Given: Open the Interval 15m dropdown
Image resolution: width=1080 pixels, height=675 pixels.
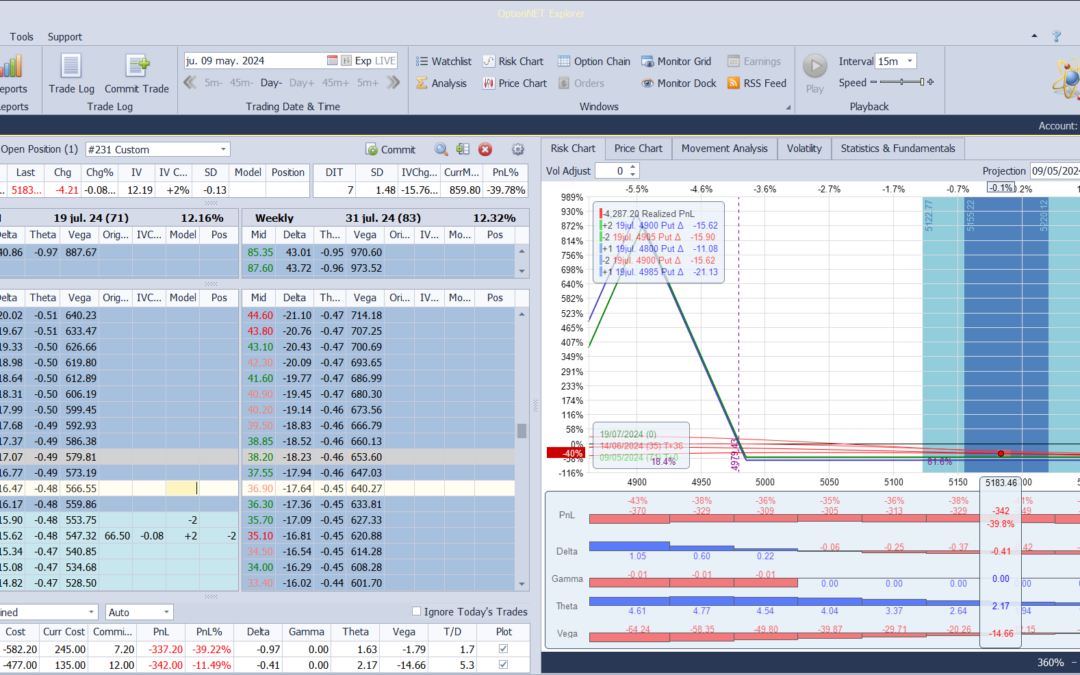Looking at the screenshot, I should [910, 61].
